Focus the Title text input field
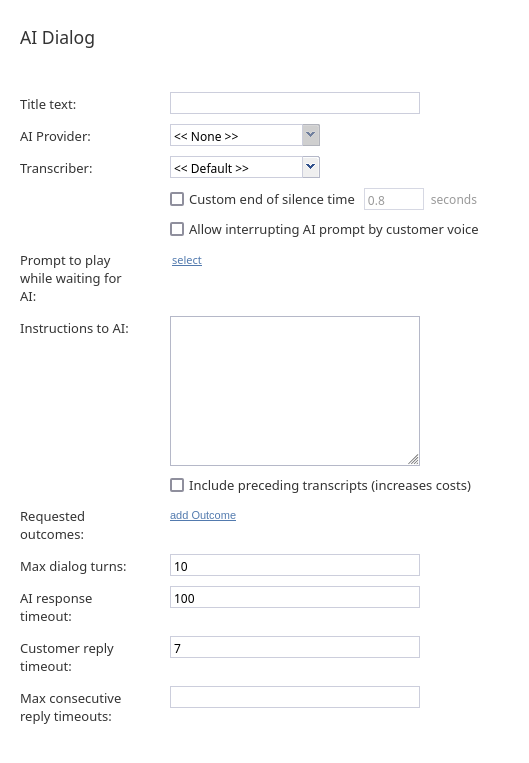The height and width of the screenshot is (763, 529). pyautogui.click(x=295, y=103)
